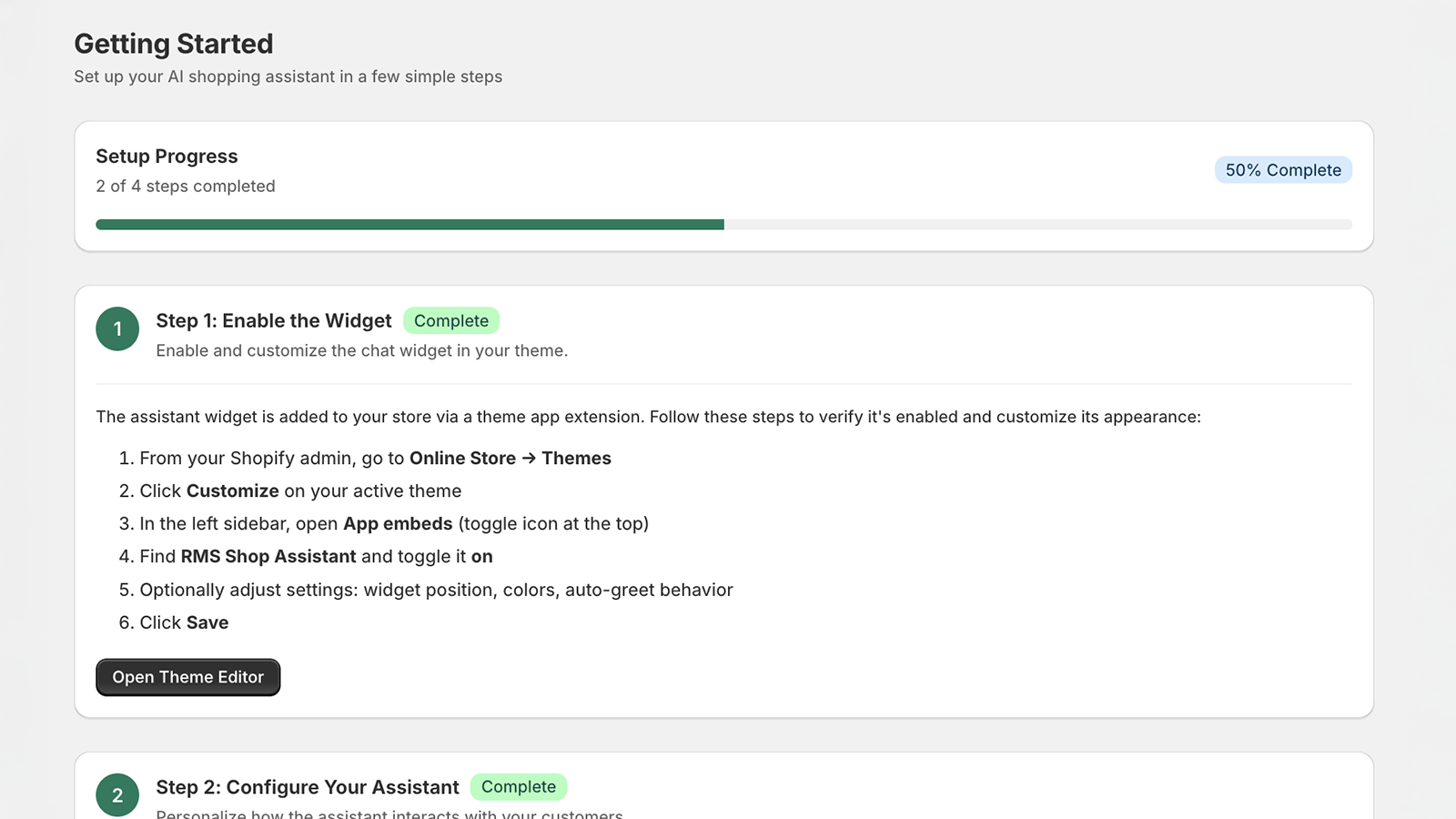Click the unfilled portion of the progress bar
This screenshot has width=1456, height=819.
[1038, 225]
